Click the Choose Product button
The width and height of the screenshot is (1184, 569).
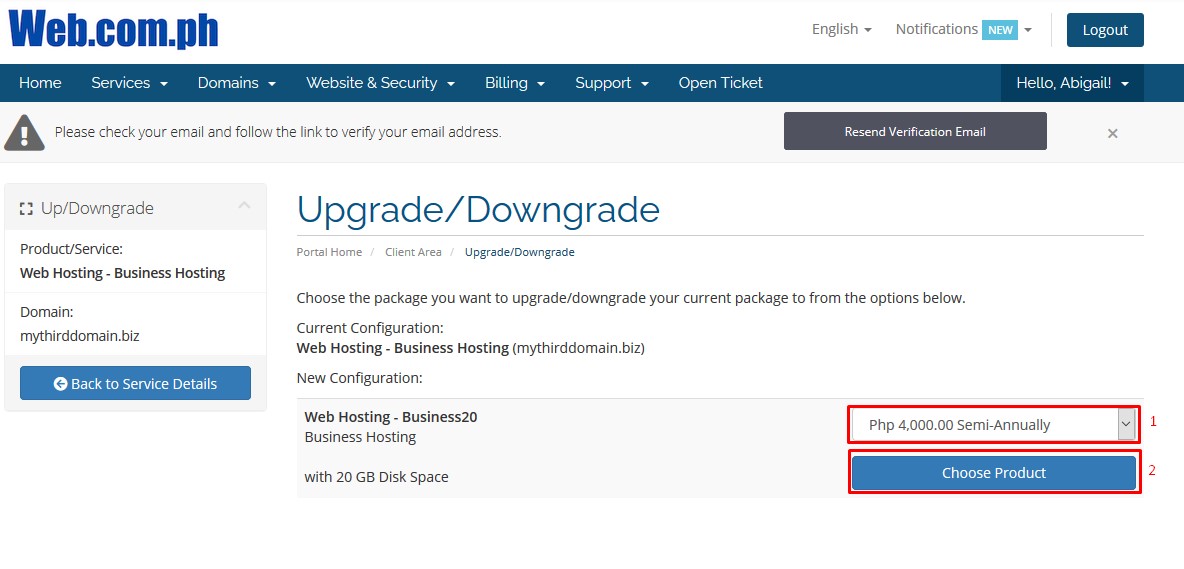994,473
